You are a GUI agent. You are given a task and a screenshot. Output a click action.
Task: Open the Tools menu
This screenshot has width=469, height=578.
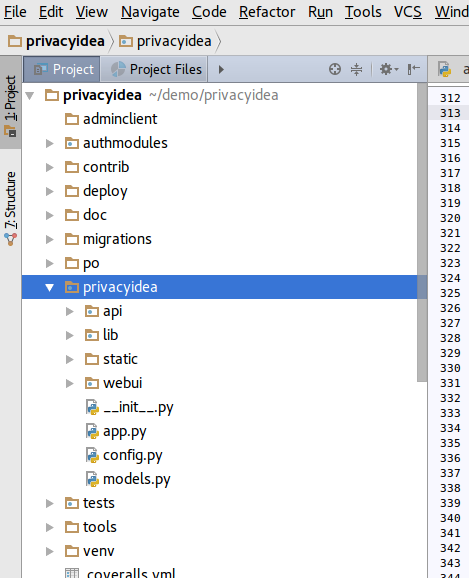pyautogui.click(x=363, y=12)
